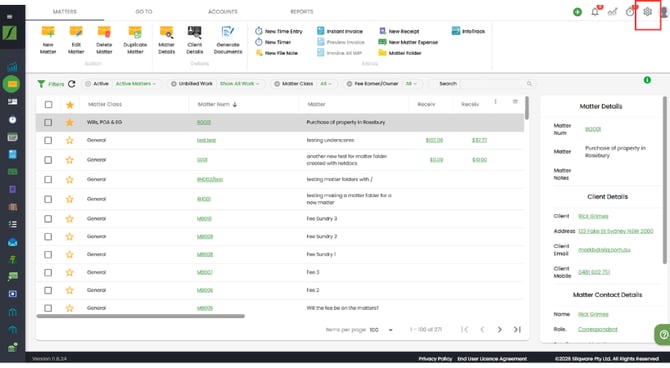Open the Matter Class All dropdown
Image resolution: width=670 pixels, height=368 pixels.
point(326,84)
